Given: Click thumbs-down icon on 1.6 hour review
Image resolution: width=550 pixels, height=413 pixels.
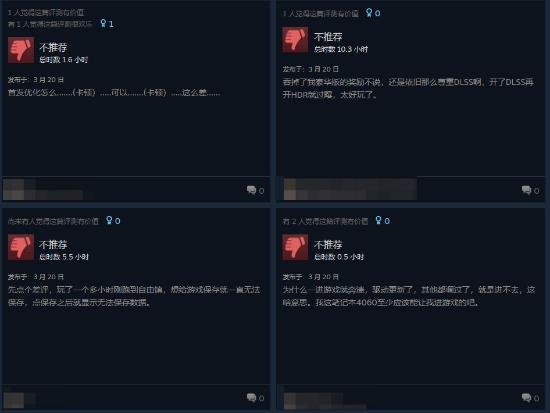Looking at the screenshot, I should (x=21, y=50).
